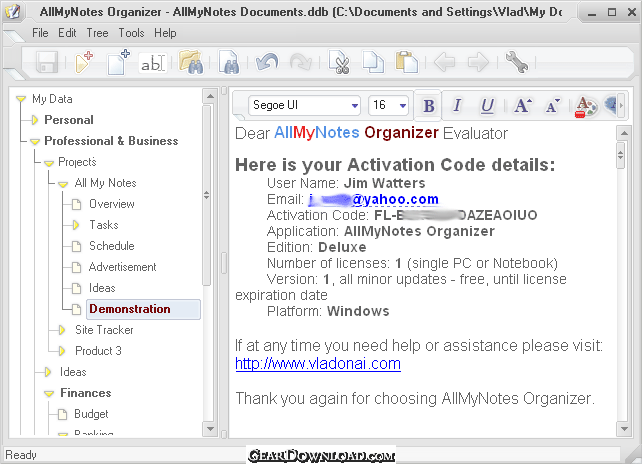Viewport: 642px width, 464px height.
Task: Show more formatting toolbar buttons arrow
Action: 621,106
